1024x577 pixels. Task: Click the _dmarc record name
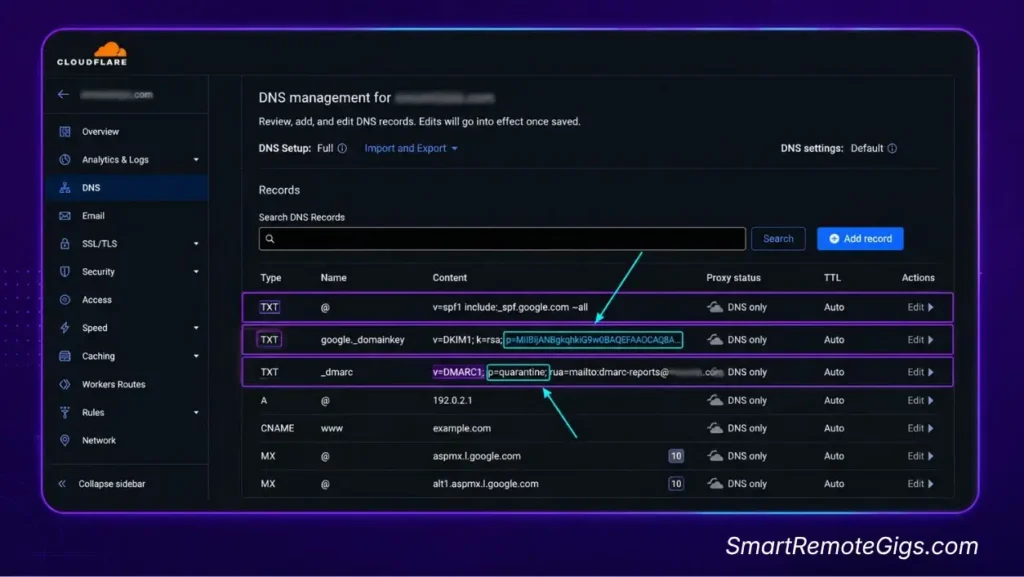(x=337, y=372)
